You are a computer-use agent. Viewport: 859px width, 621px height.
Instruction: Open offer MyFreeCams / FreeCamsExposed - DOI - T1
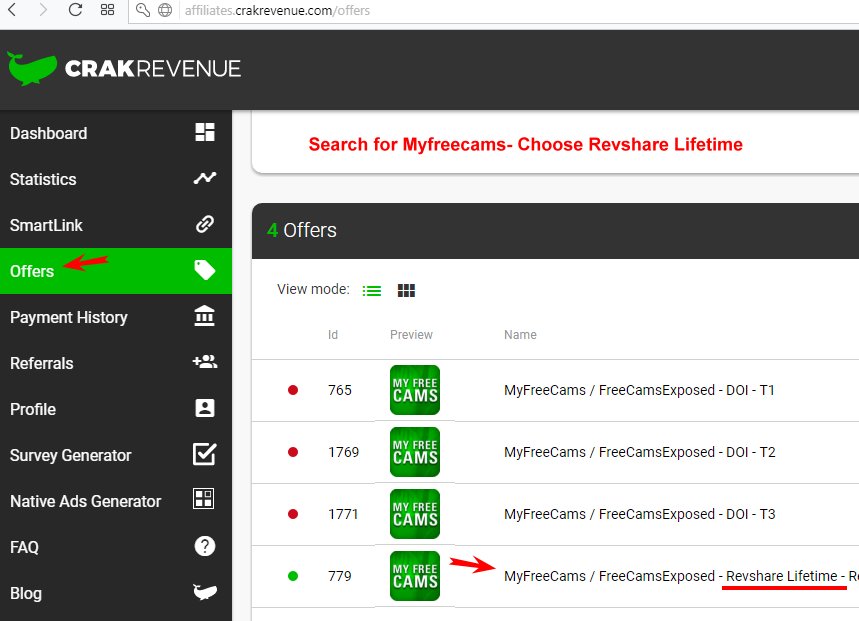click(x=639, y=390)
